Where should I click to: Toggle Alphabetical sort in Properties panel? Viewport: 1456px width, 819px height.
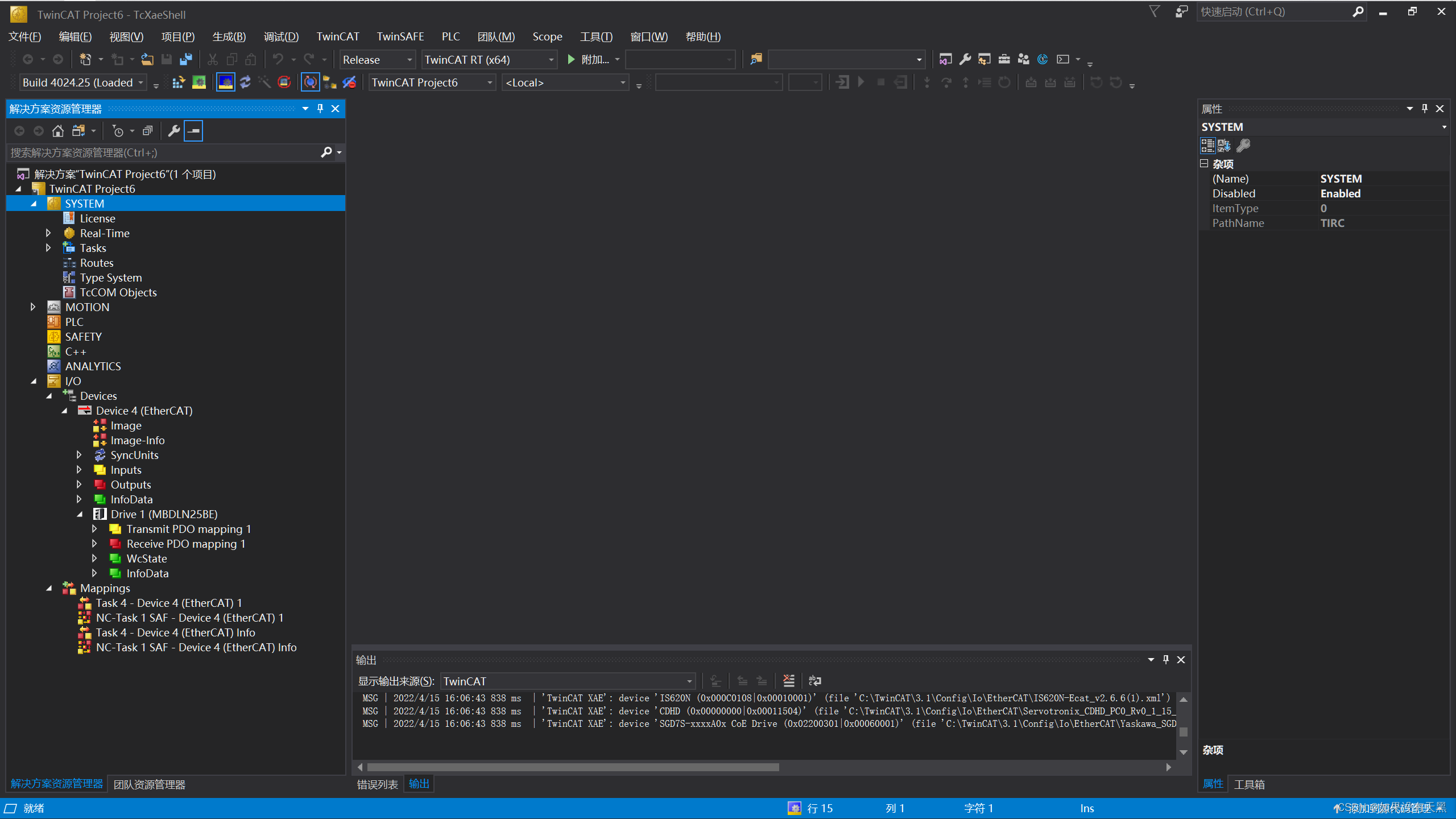1223,146
